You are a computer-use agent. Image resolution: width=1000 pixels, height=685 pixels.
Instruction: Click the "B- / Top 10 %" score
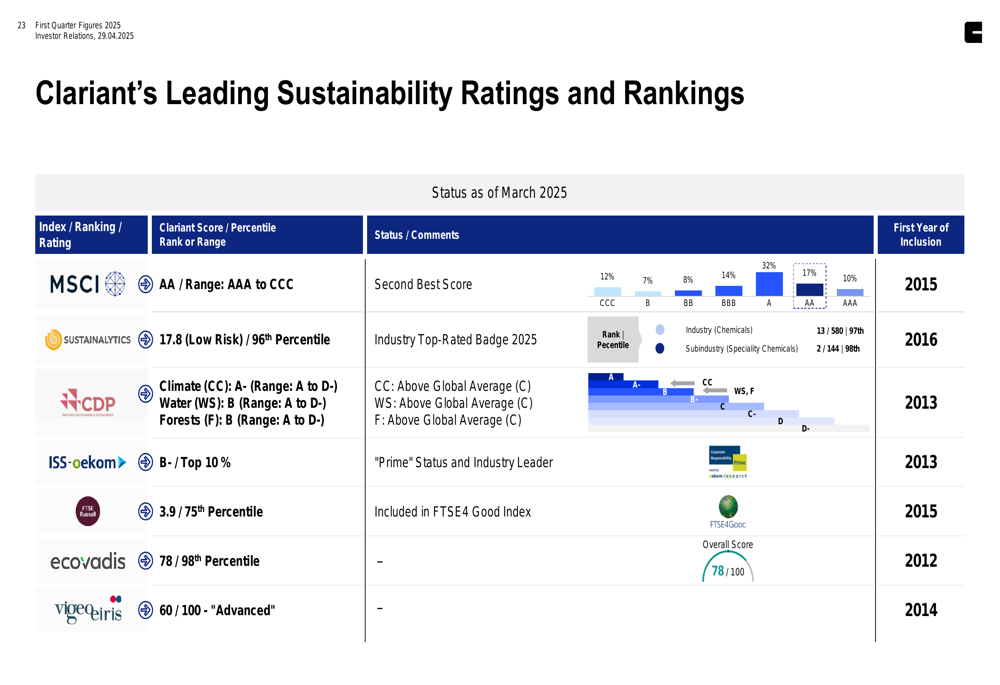(x=195, y=462)
